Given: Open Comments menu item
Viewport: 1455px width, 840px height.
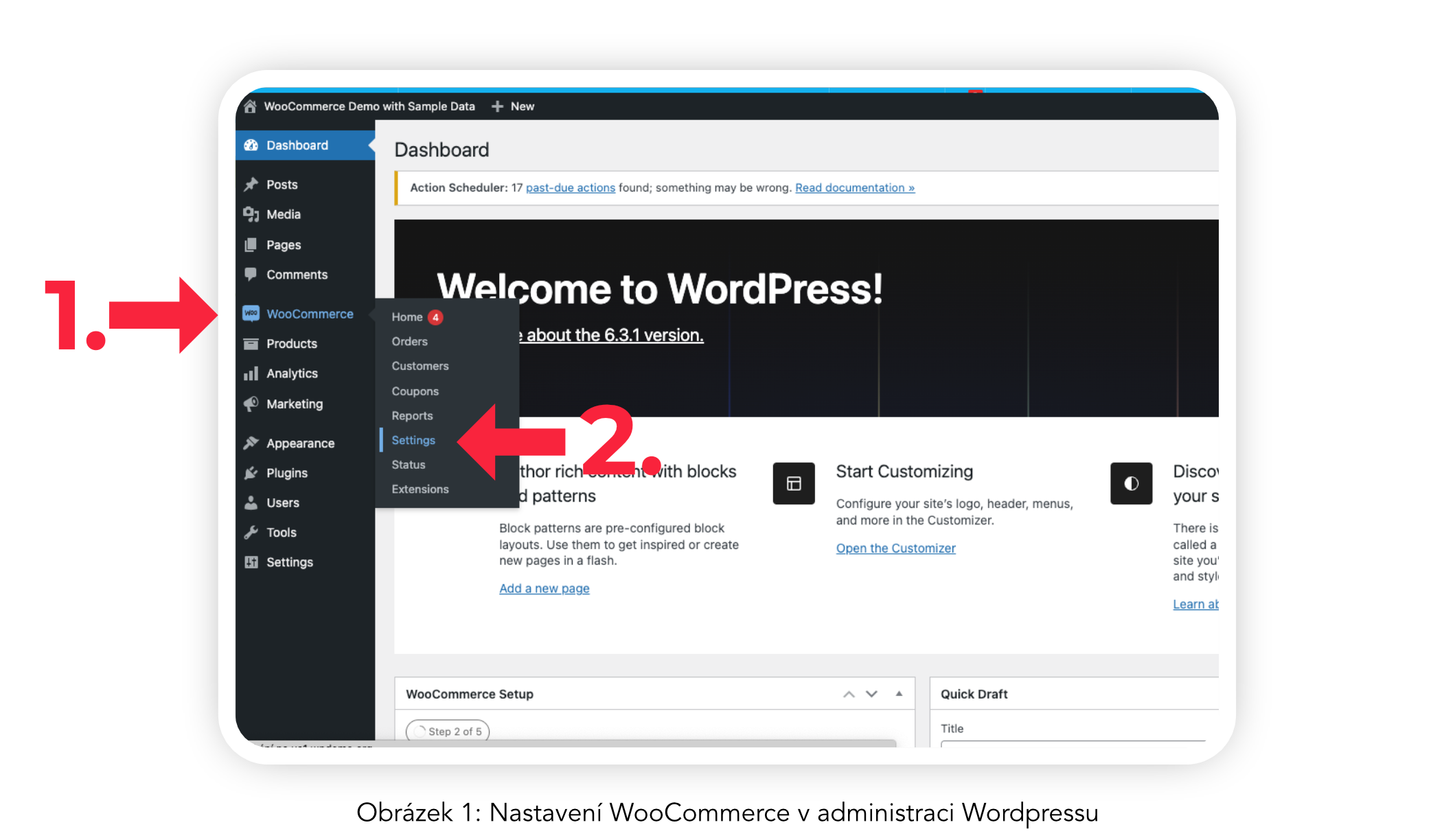Looking at the screenshot, I should [x=297, y=275].
